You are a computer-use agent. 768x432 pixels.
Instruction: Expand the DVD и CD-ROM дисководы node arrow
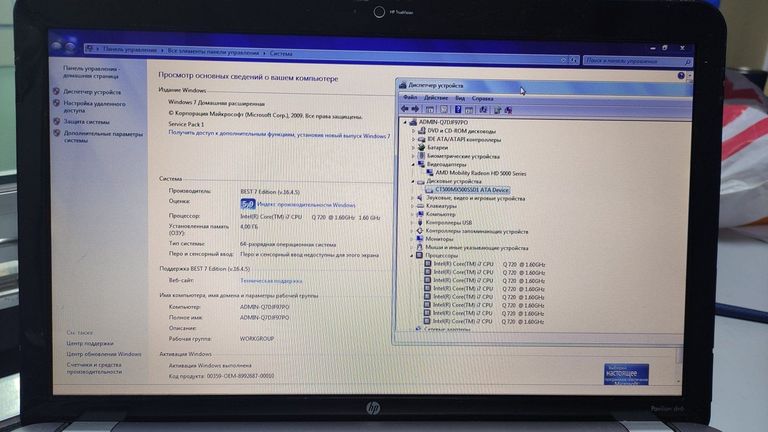point(413,131)
